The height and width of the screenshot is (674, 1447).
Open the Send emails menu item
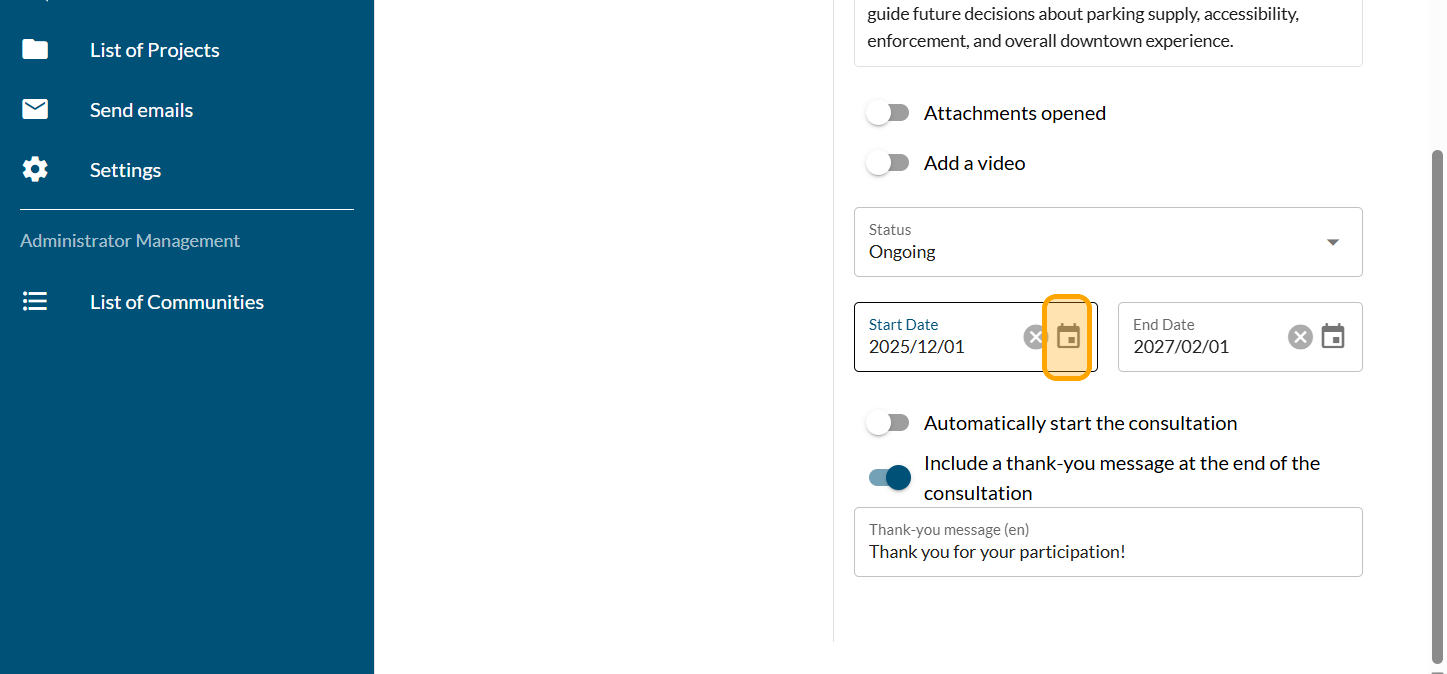click(141, 110)
